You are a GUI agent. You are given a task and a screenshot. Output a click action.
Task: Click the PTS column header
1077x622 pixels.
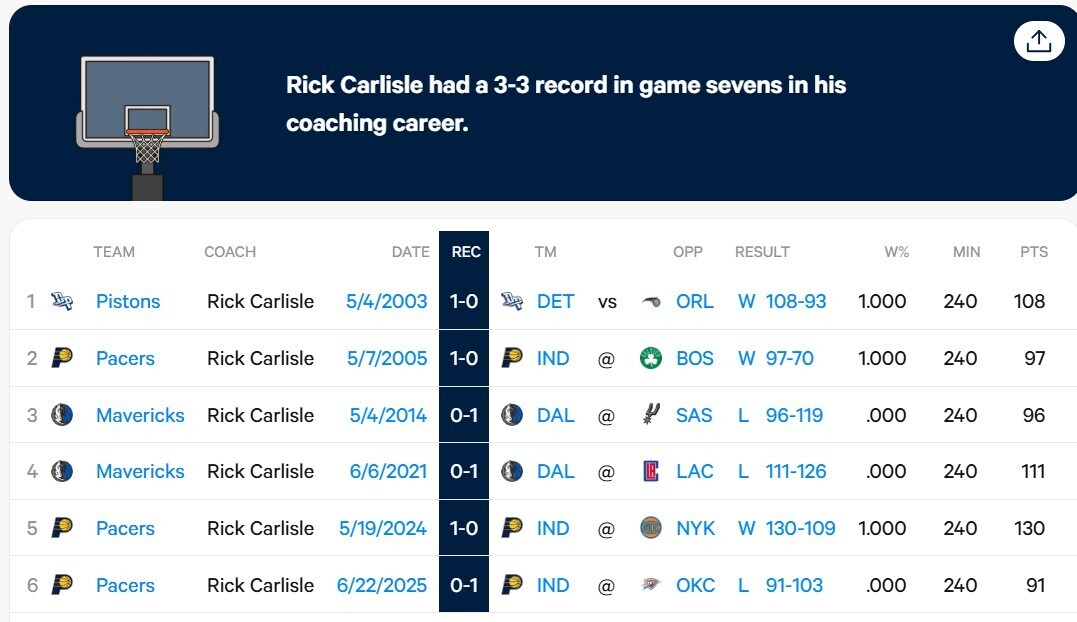point(1033,252)
